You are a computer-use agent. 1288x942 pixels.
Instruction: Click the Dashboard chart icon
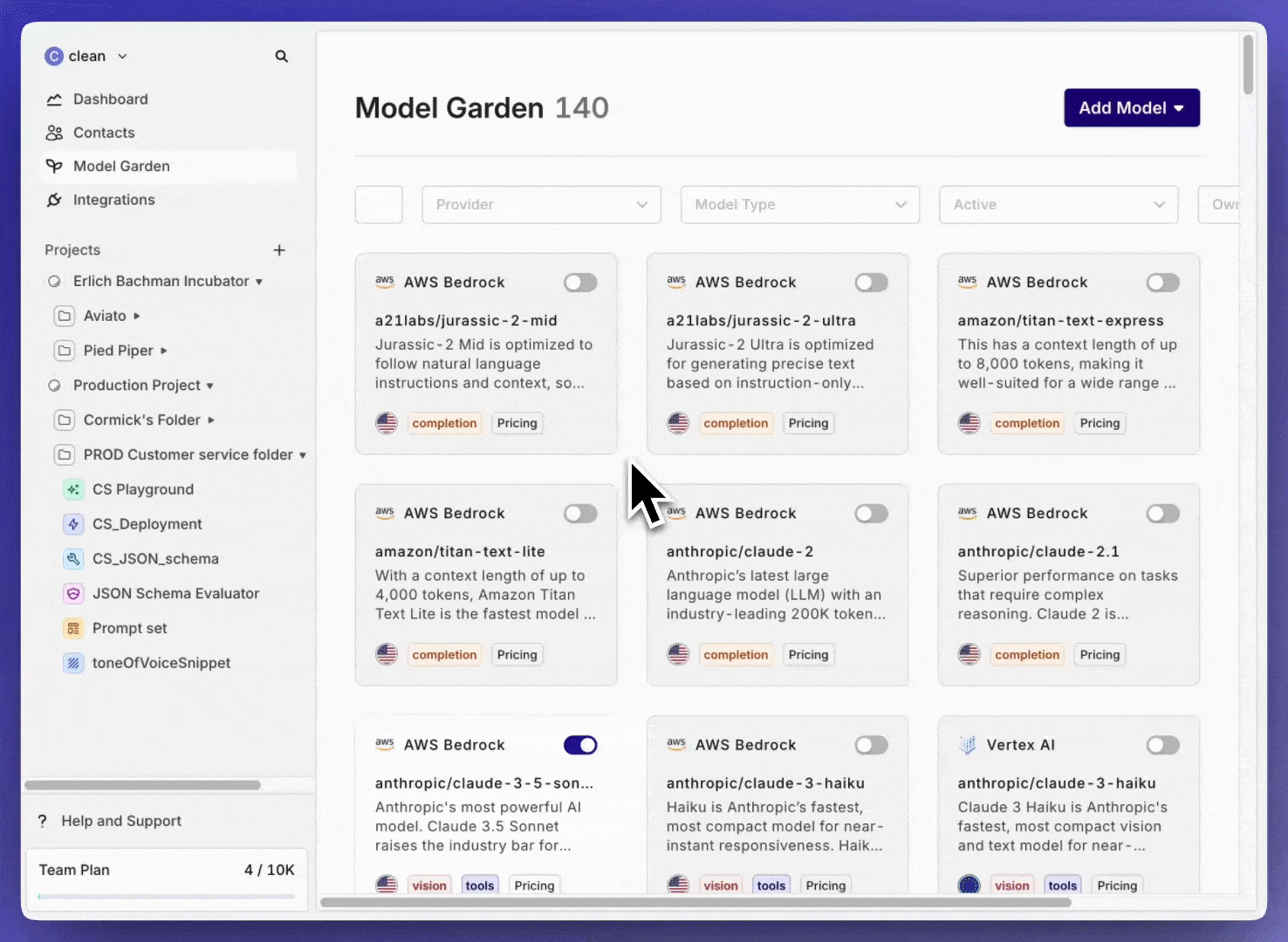tap(54, 99)
